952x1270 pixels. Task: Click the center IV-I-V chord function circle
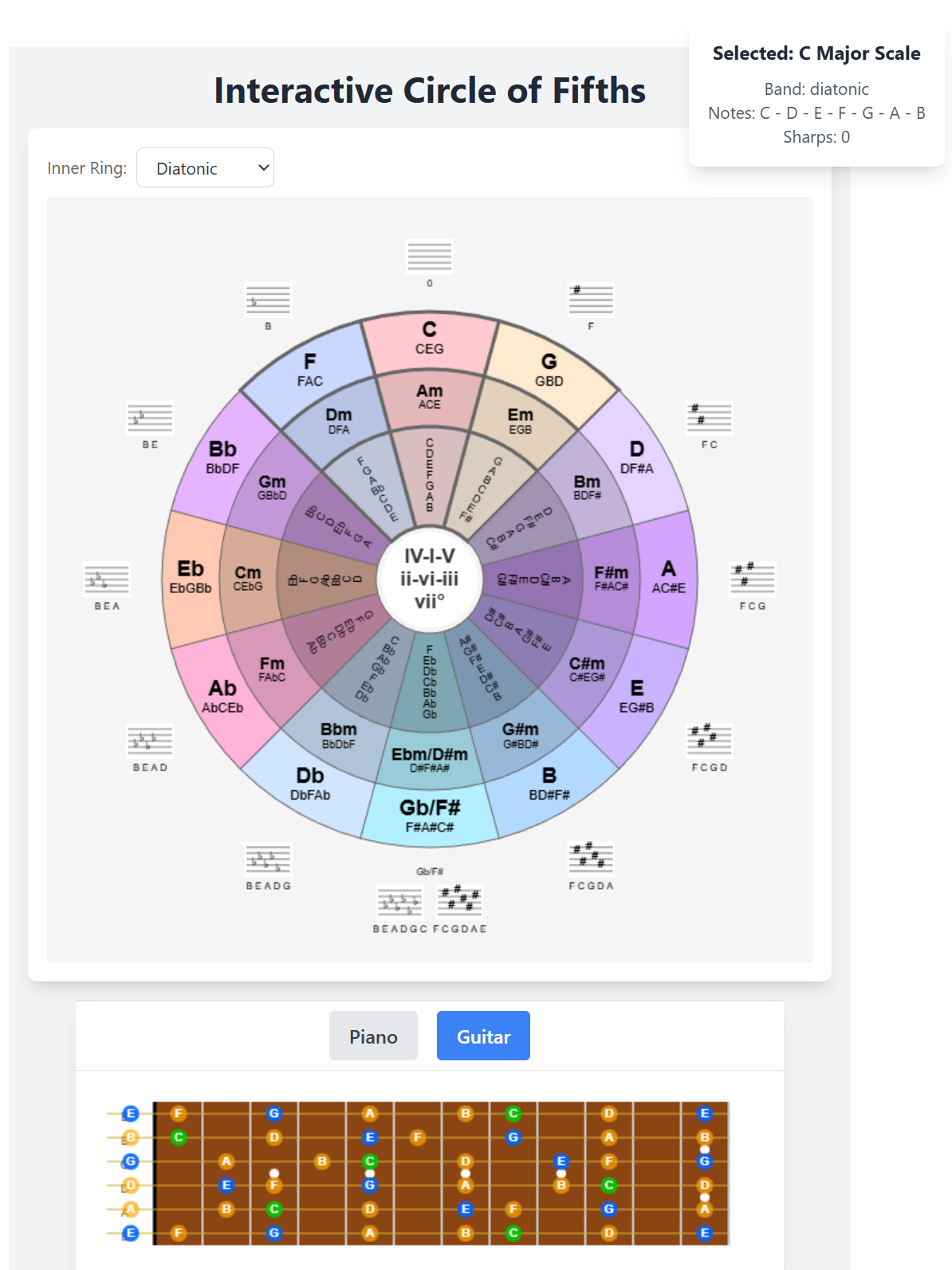430,578
